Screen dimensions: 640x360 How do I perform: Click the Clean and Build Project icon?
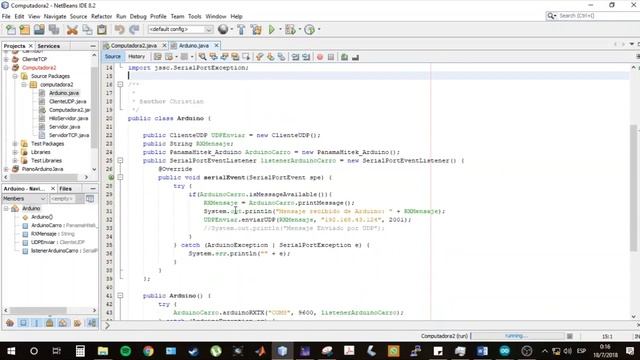256,29
